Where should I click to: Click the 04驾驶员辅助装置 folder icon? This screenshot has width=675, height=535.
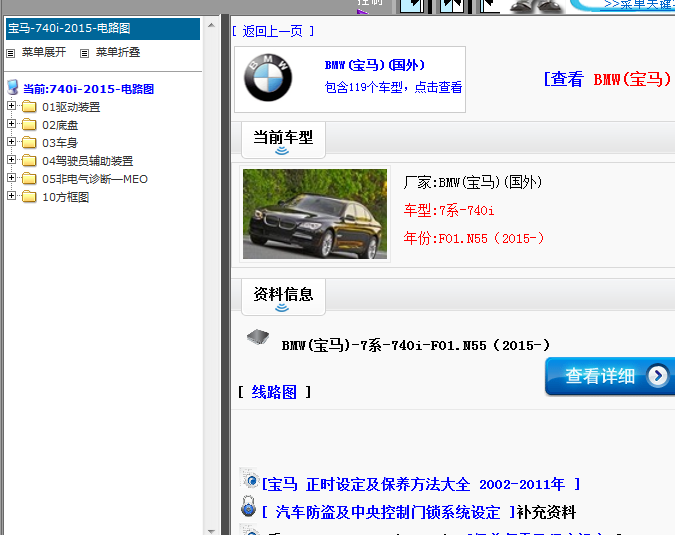point(29,161)
